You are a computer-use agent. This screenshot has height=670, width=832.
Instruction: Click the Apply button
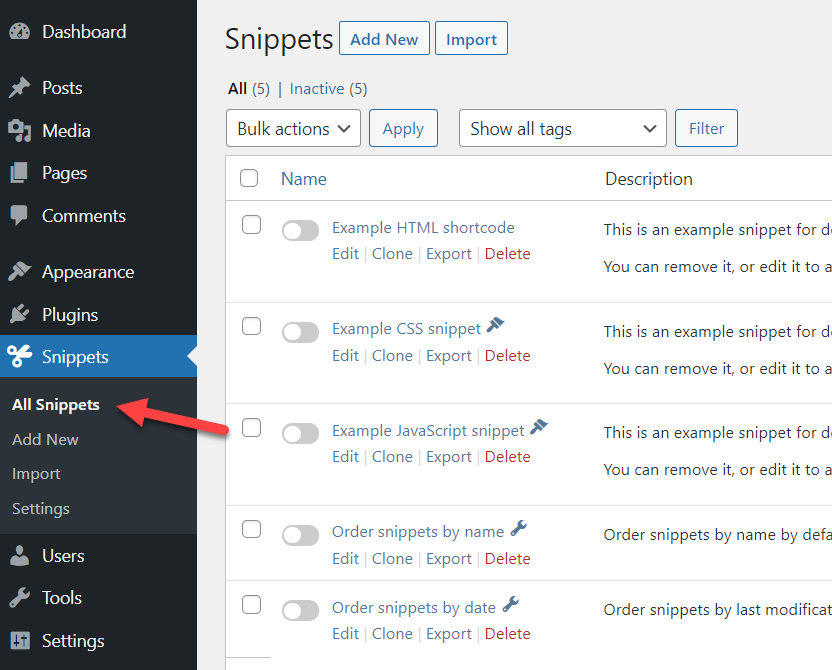pyautogui.click(x=403, y=128)
